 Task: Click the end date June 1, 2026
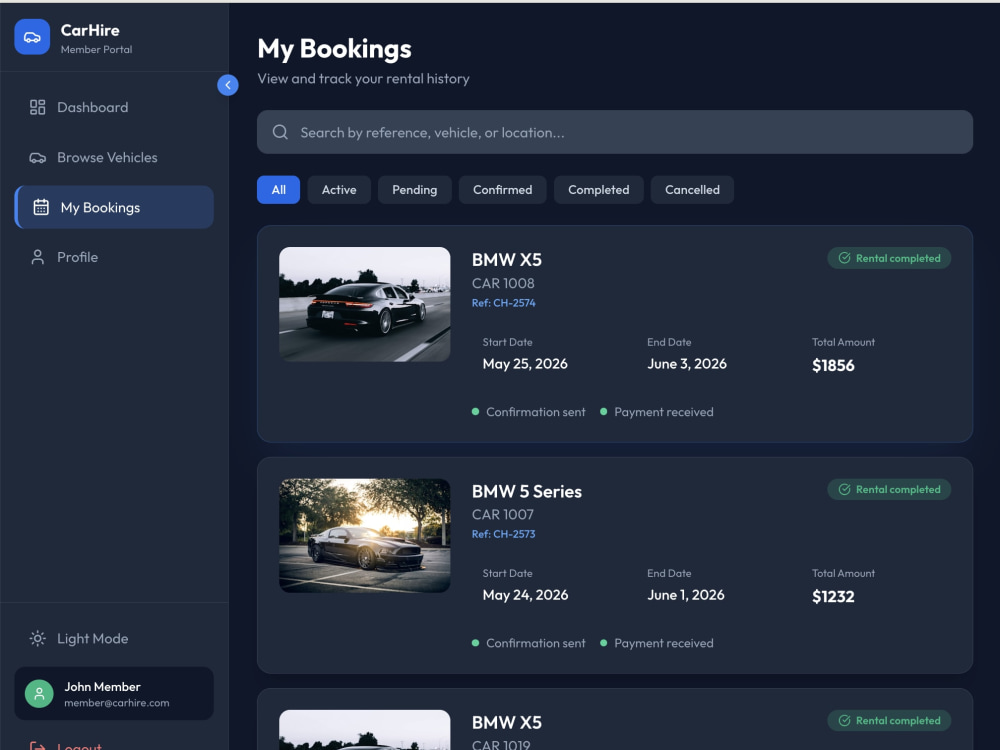[x=686, y=596]
